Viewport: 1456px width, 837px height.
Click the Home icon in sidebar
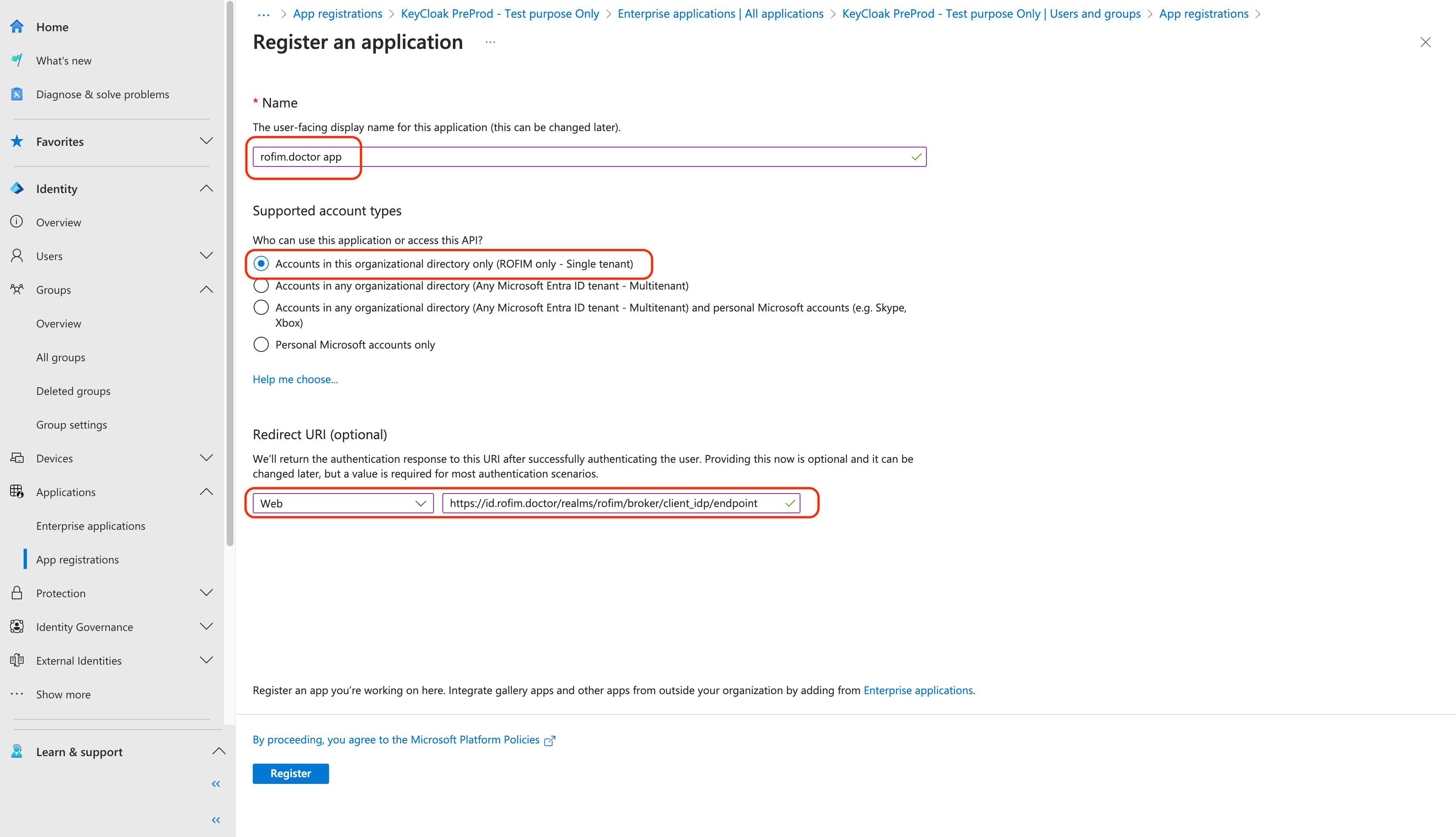click(17, 27)
